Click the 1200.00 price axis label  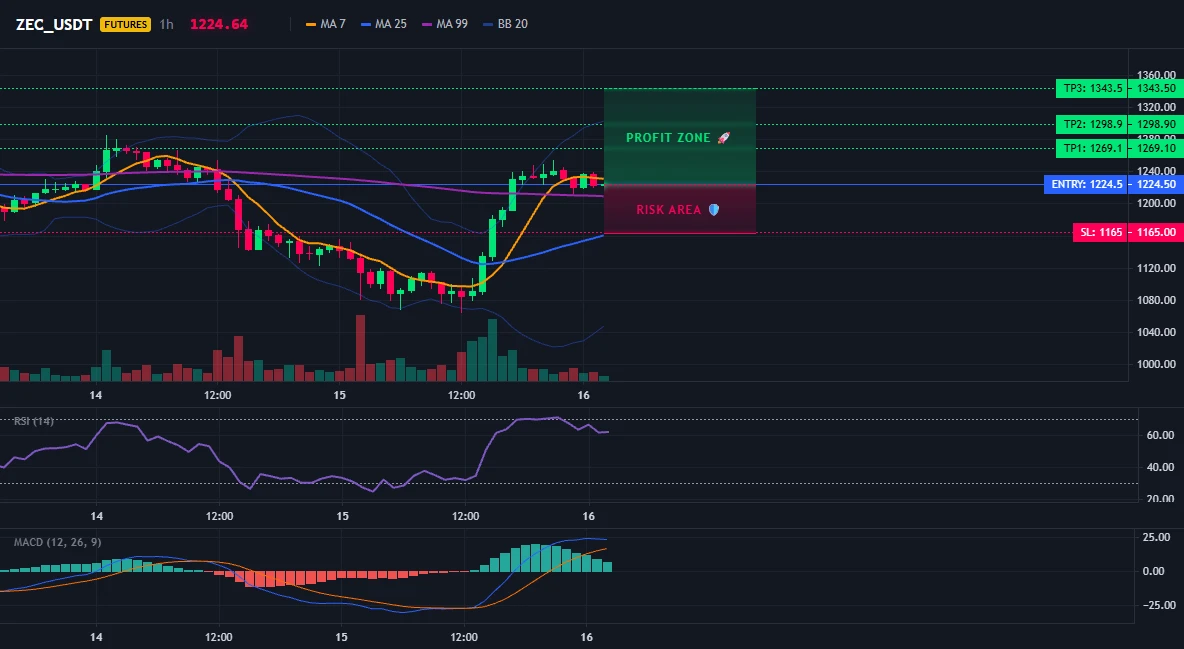point(1156,203)
